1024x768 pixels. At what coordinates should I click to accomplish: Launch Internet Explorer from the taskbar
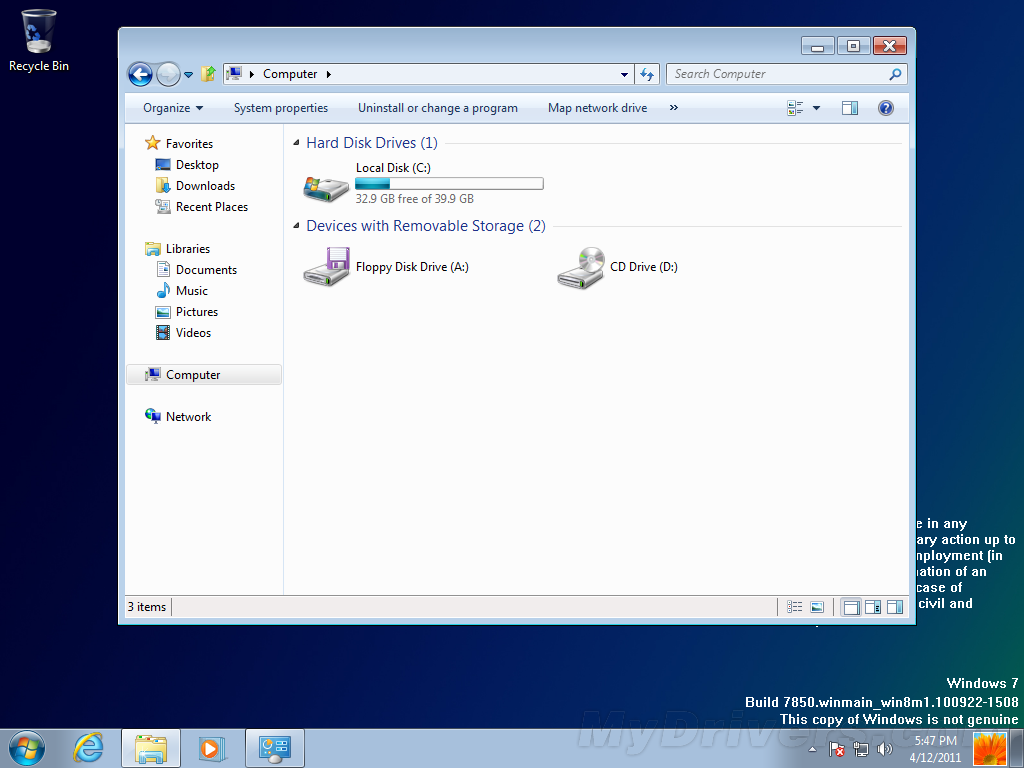(88, 748)
